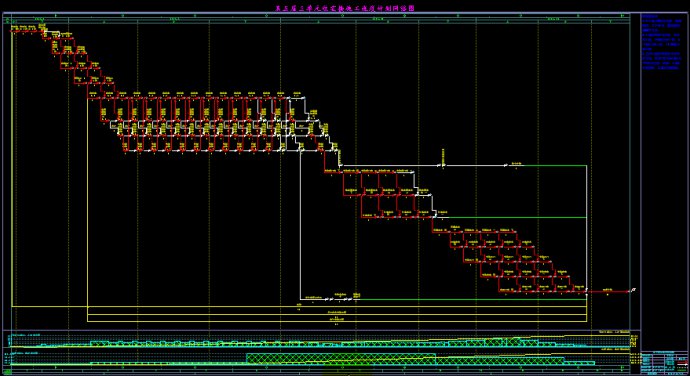The width and height of the screenshot is (690, 376).
Task: Click the topmost long yellow summary bar
Action: point(299,306)
